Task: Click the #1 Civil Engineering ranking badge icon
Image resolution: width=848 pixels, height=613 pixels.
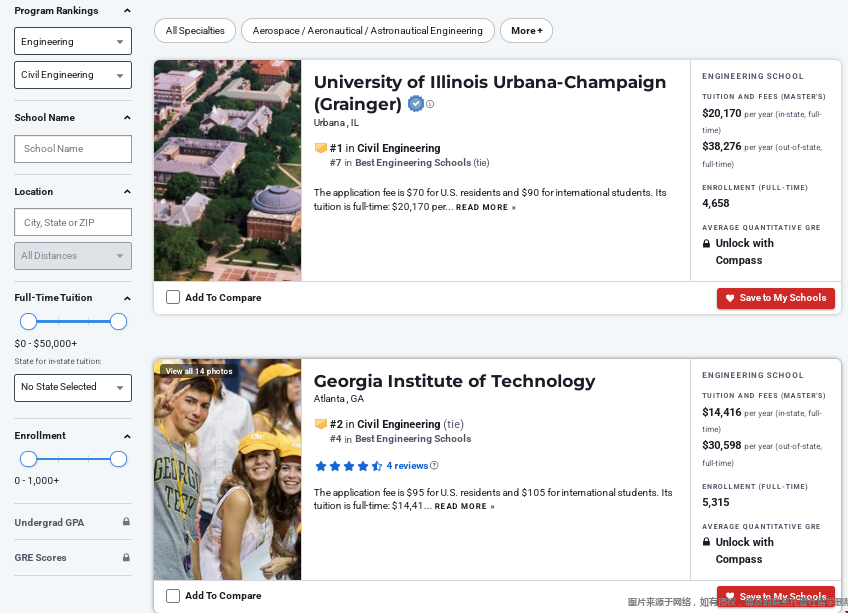Action: 321,148
